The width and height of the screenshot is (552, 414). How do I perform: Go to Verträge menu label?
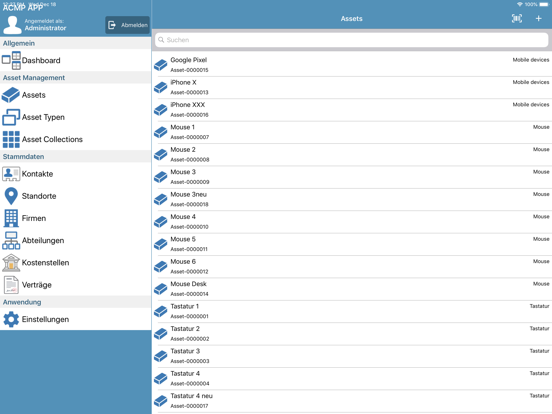[x=37, y=285]
